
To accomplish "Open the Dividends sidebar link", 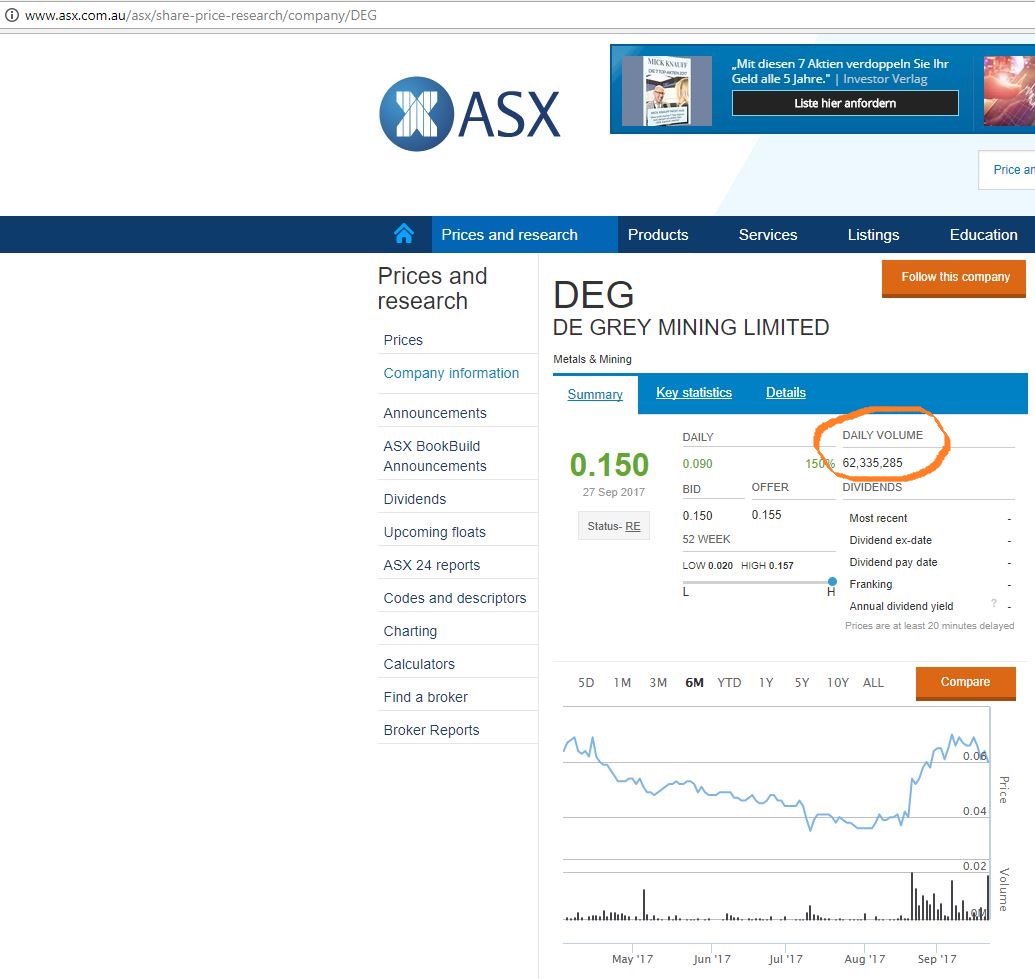I will 415,499.
